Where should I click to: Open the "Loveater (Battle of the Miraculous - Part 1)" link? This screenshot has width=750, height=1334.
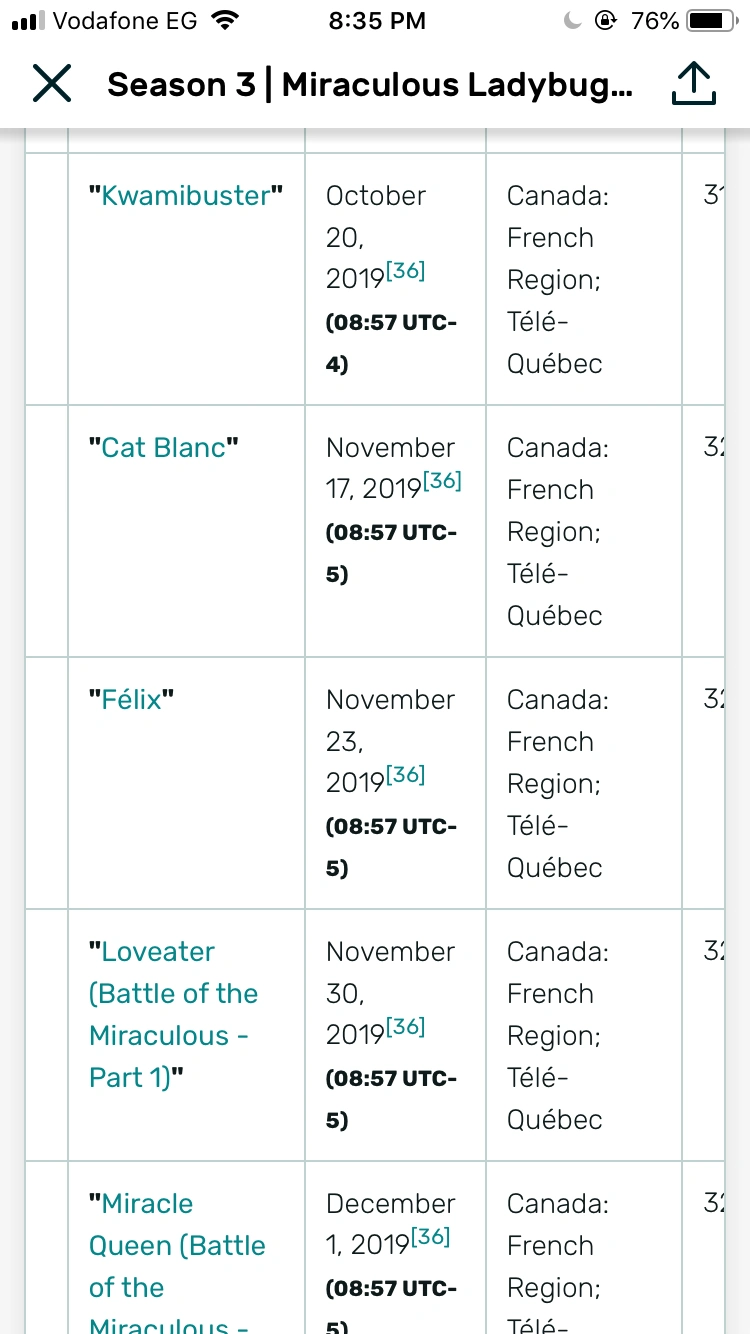point(173,1014)
